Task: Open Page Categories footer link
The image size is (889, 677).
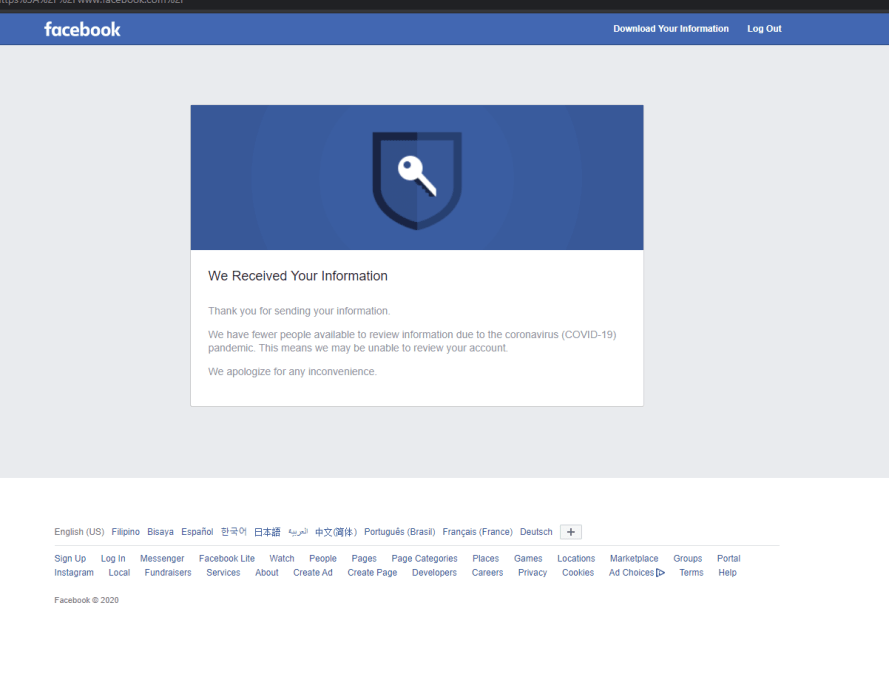Action: (x=424, y=558)
